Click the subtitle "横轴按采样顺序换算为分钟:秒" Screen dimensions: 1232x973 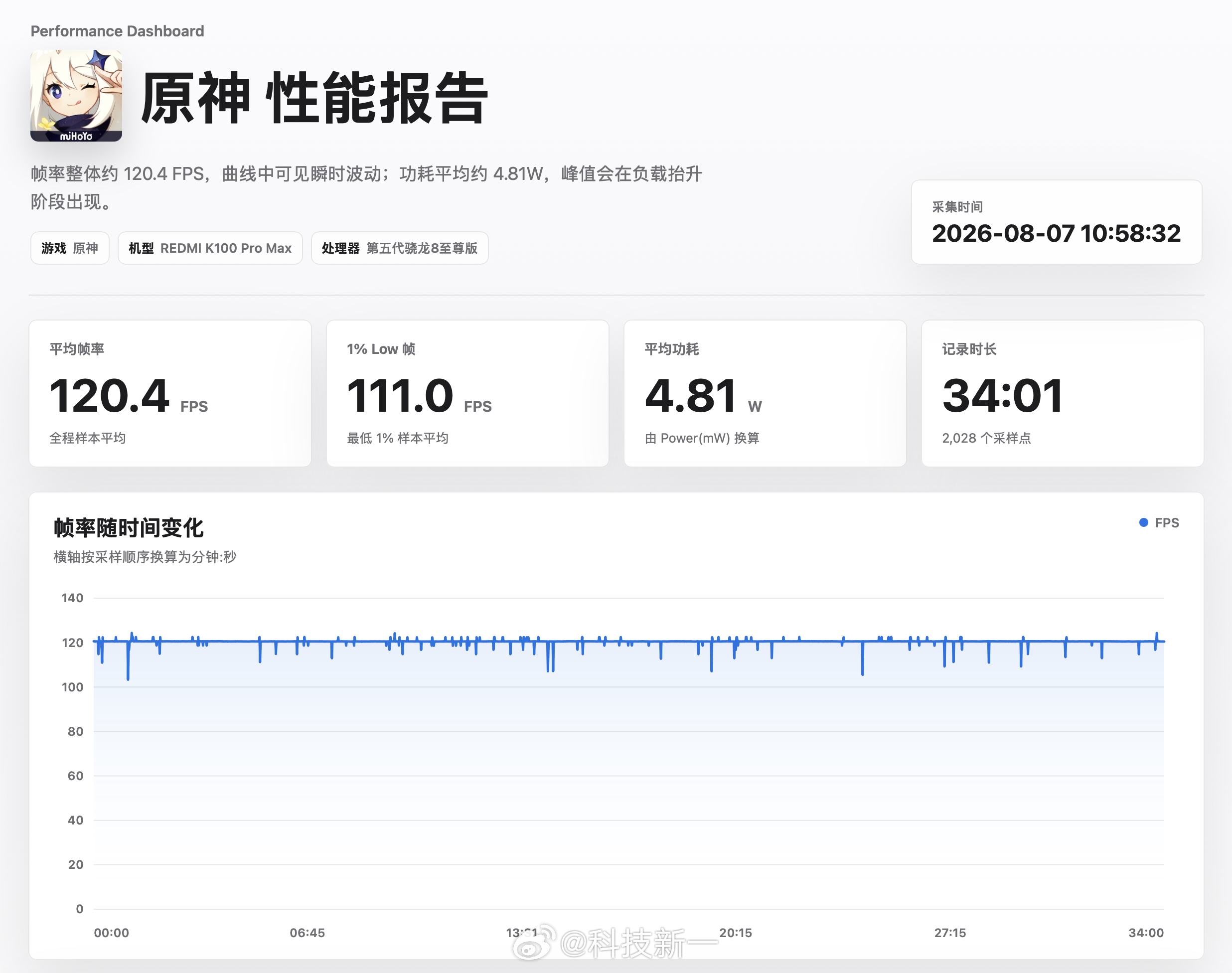click(145, 557)
